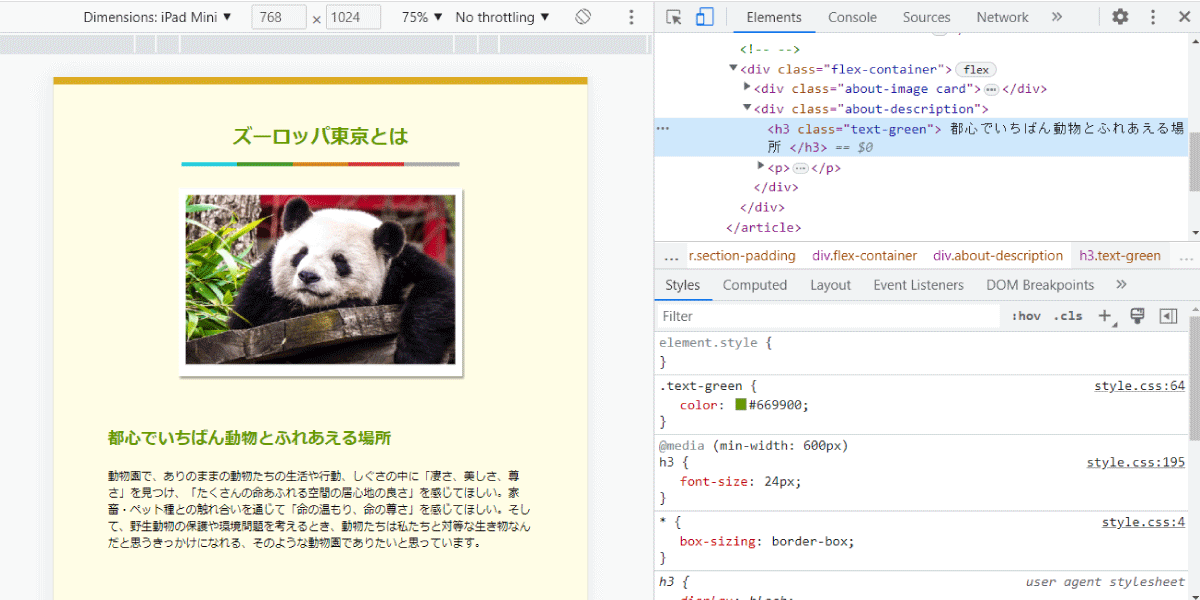The image size is (1200, 600).
Task: Switch to the Network tab
Action: pos(1002,17)
